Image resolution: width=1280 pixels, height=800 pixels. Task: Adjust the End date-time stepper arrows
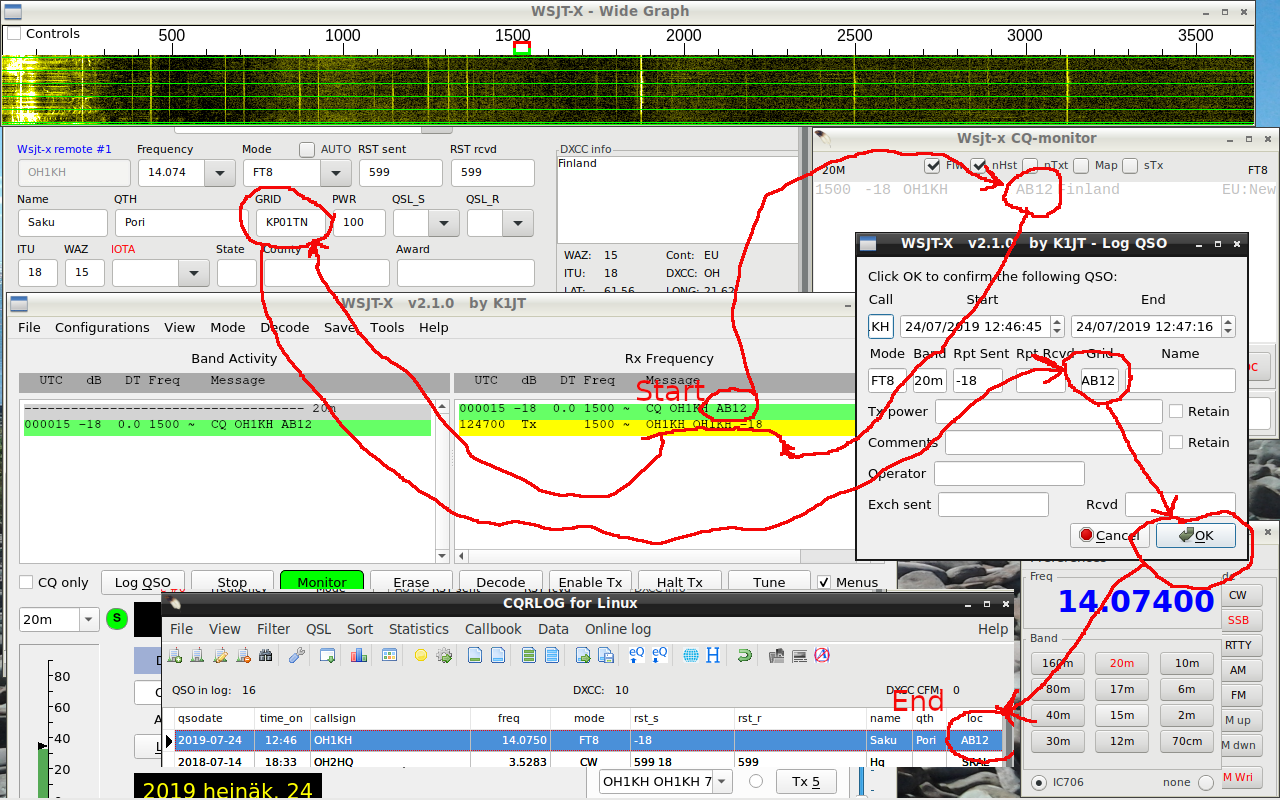[x=1228, y=327]
